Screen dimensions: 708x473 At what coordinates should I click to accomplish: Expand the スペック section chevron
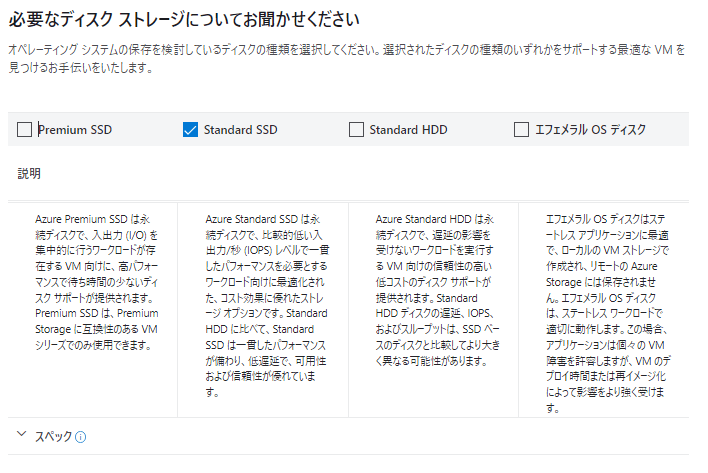click(21, 434)
